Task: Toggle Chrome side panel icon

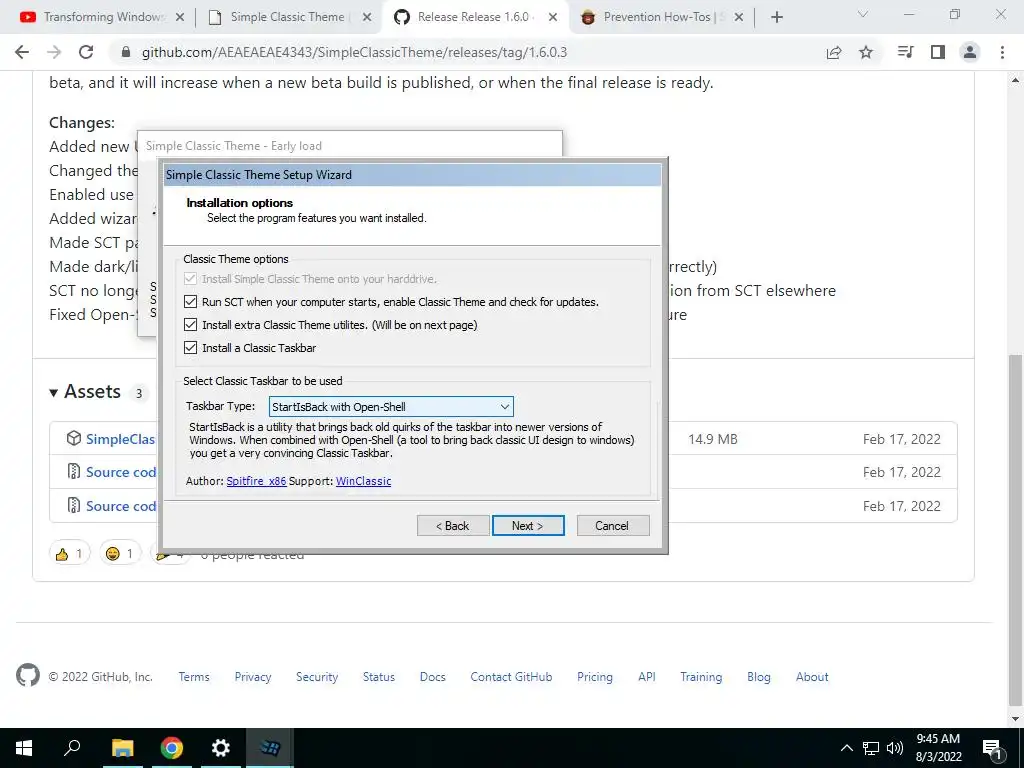Action: [x=938, y=52]
